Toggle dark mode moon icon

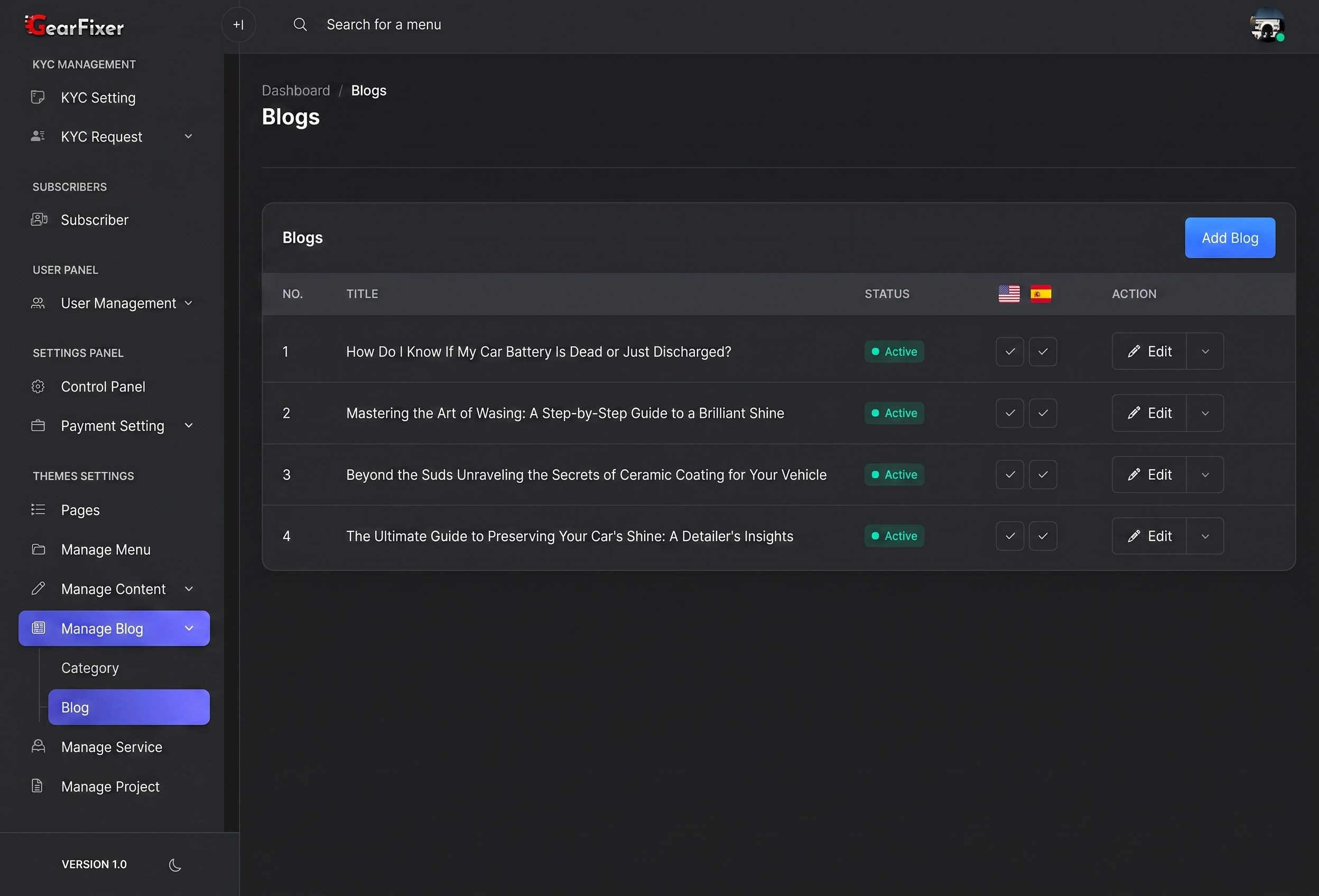(175, 865)
